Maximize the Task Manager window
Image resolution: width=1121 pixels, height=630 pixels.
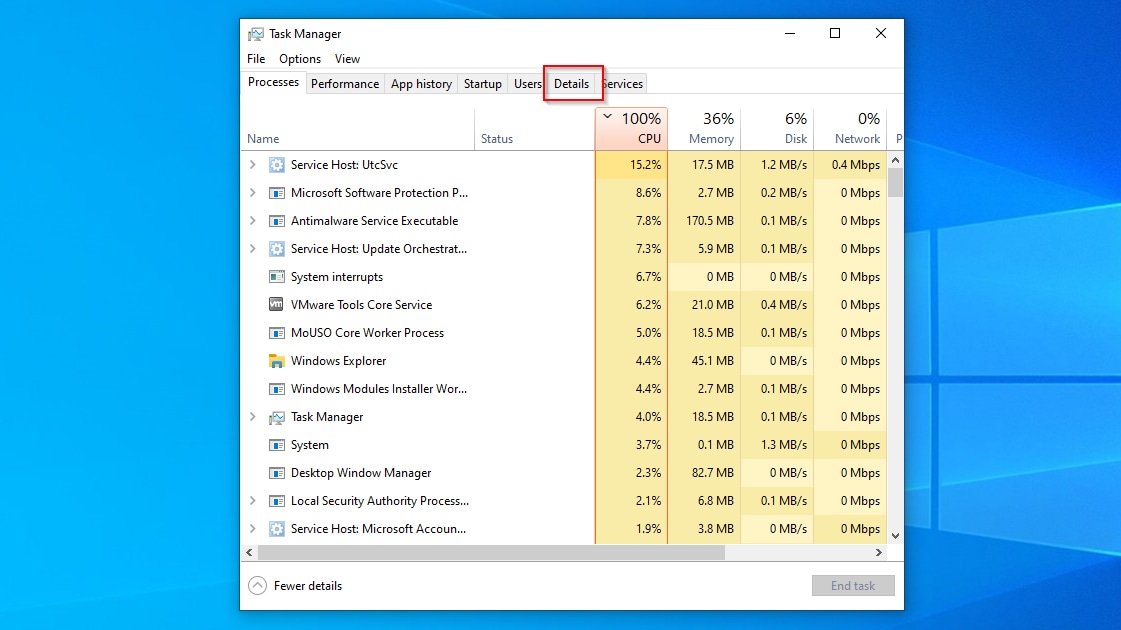tap(834, 33)
